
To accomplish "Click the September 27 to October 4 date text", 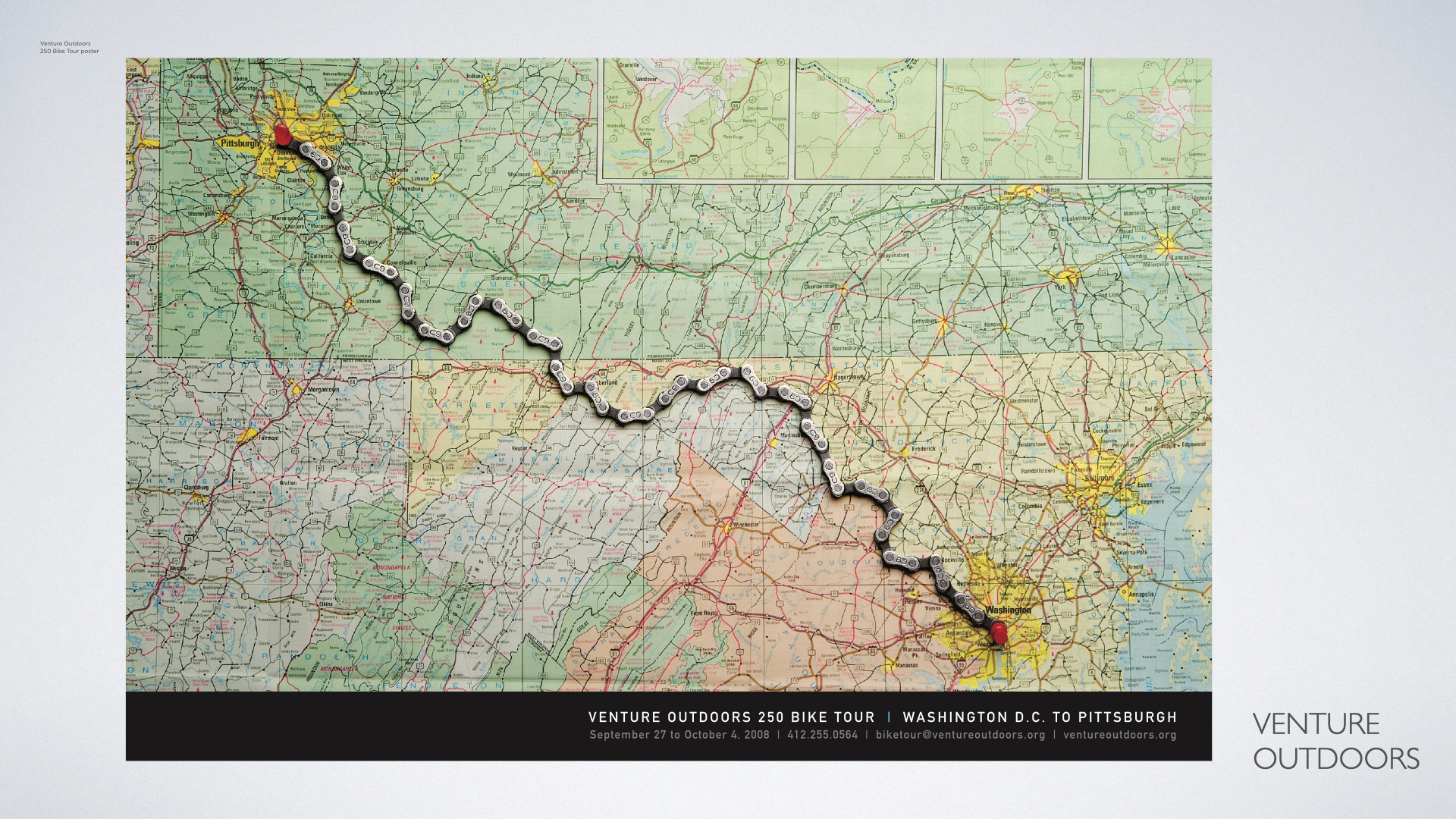I will point(679,735).
